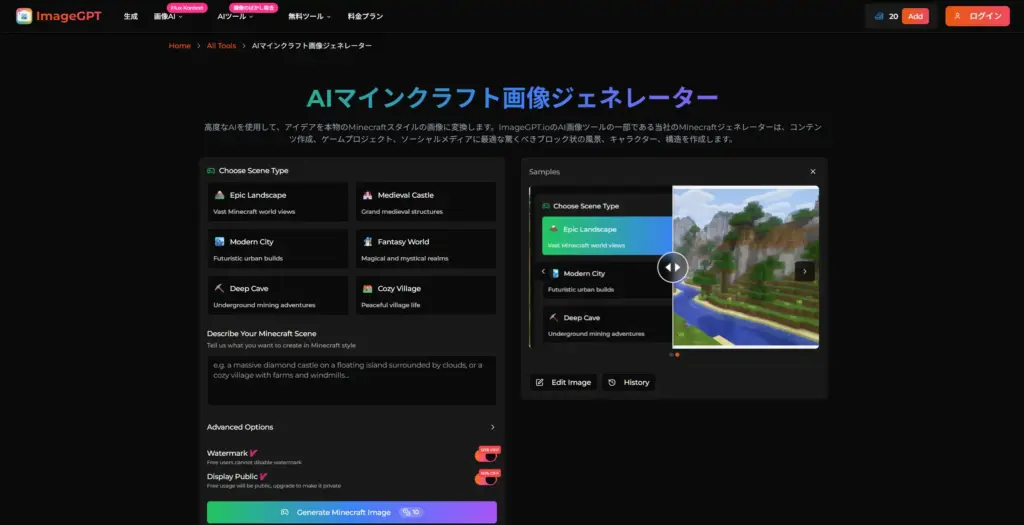Open the AIツール dropdown menu
This screenshot has height=525, width=1024.
tap(235, 16)
